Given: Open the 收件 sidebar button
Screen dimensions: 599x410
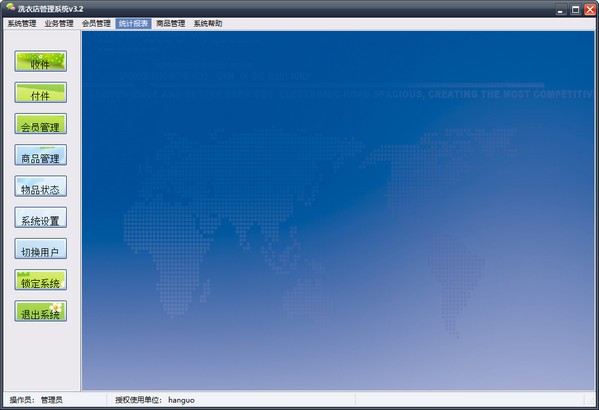Looking at the screenshot, I should coord(40,61).
